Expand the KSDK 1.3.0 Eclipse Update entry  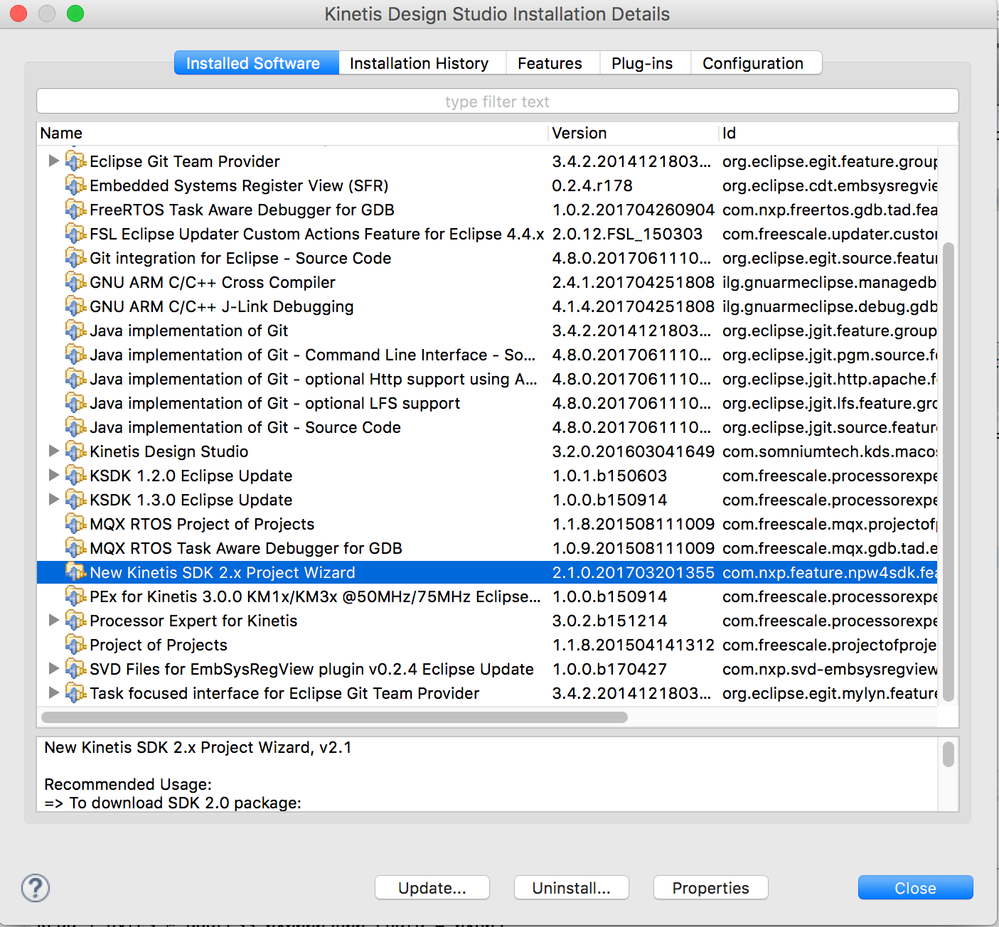pos(54,499)
